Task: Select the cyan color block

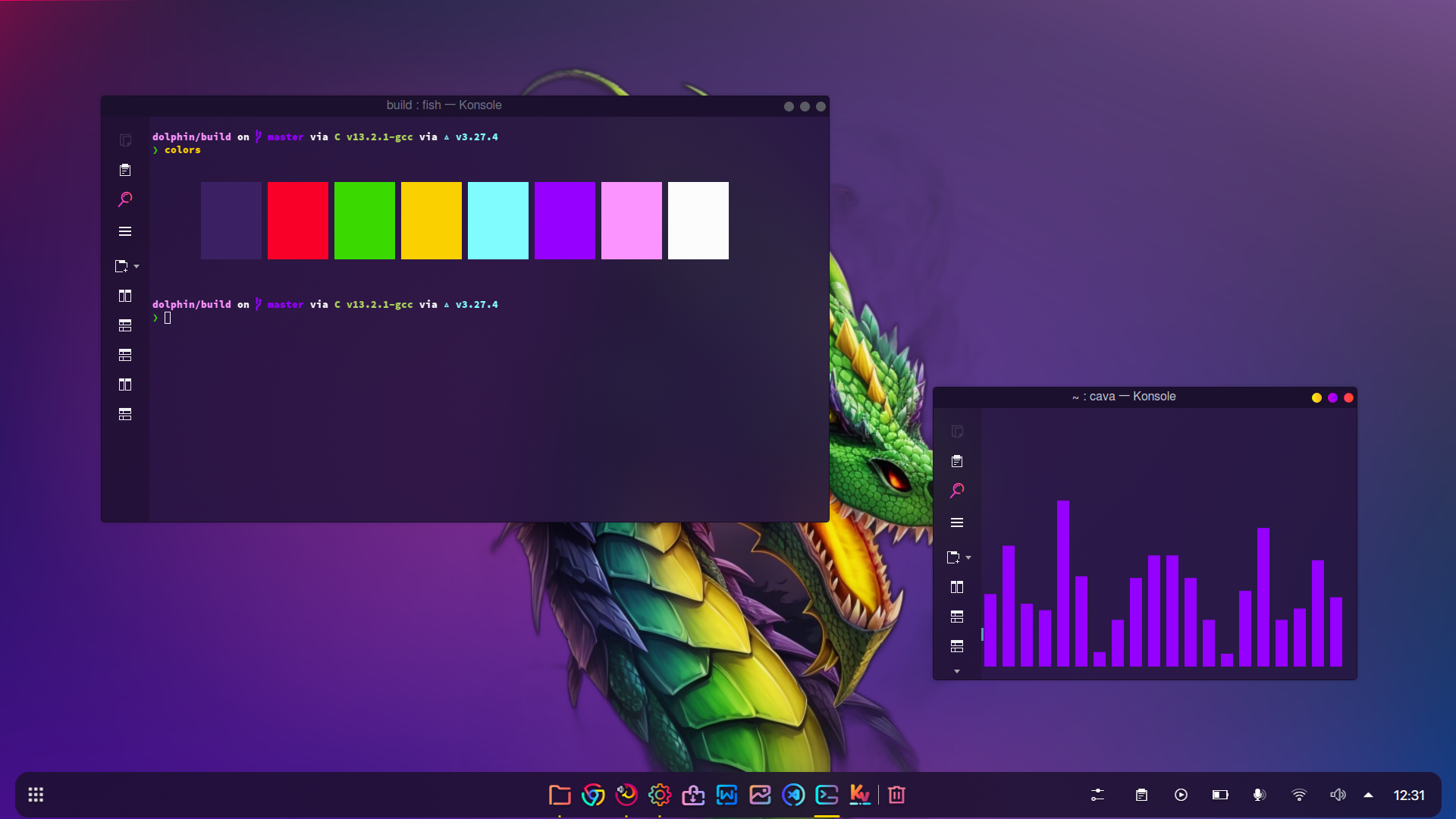Action: click(498, 221)
